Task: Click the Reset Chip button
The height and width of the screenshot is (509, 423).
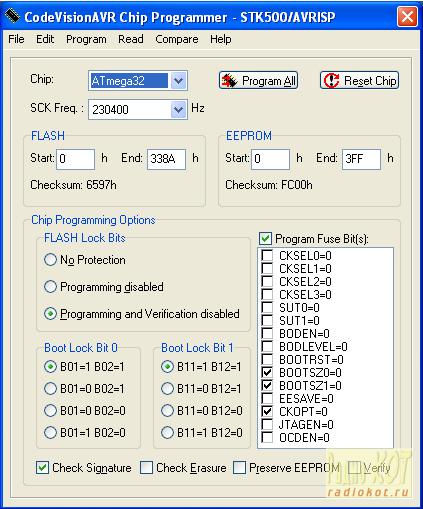Action: click(359, 81)
